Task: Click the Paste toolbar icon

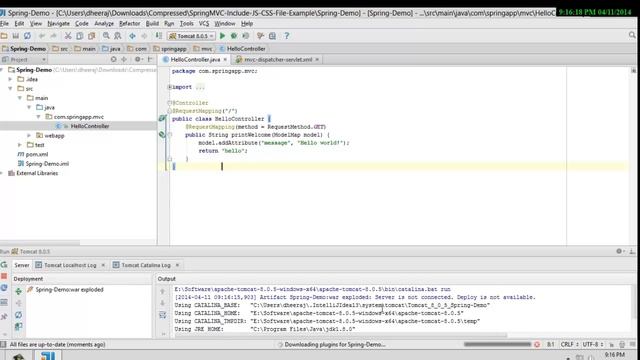Action: pyautogui.click(x=91, y=36)
